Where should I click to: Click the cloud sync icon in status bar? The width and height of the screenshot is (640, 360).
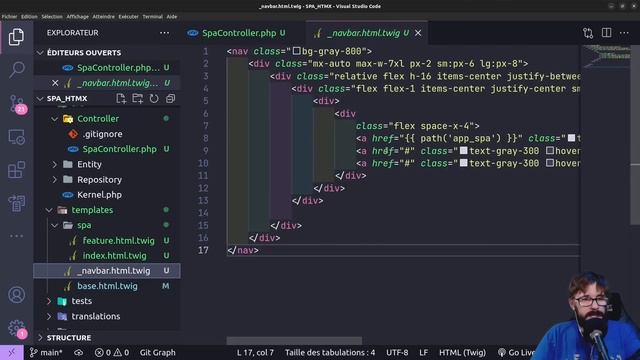click(x=78, y=352)
